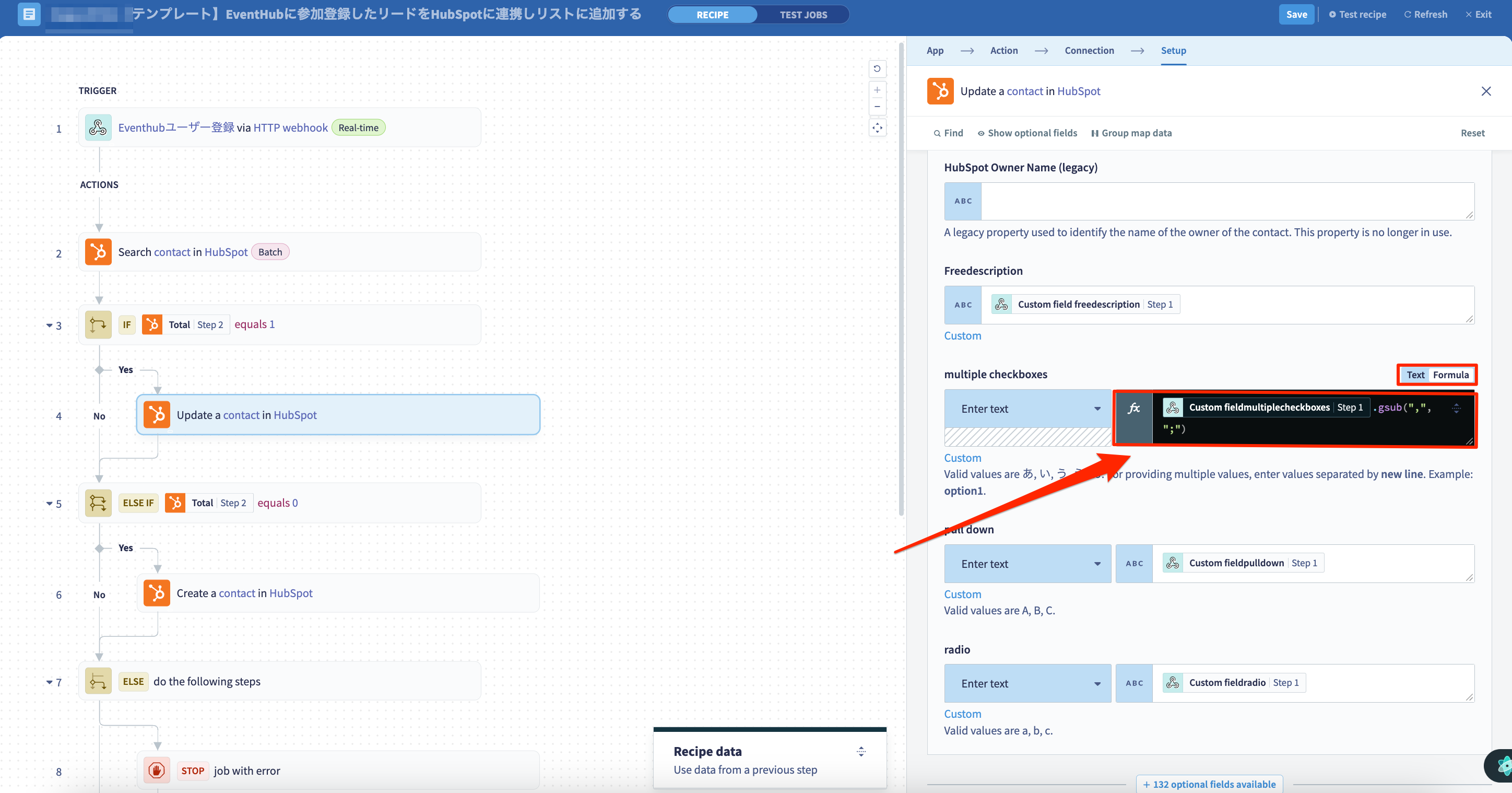Click the HubSpot logo in Setup panel header
This screenshot has width=1512, height=793.
(940, 91)
